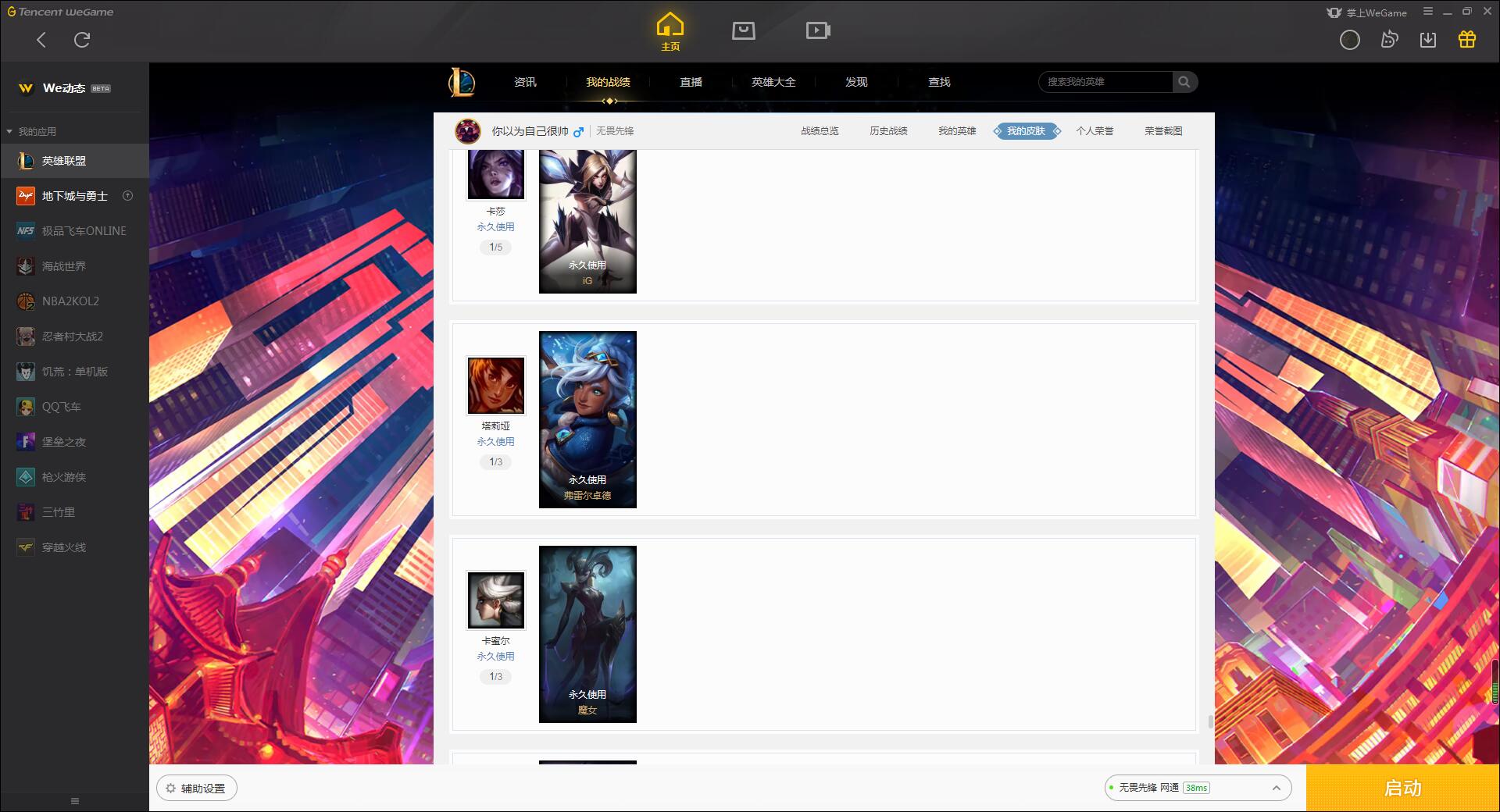The width and height of the screenshot is (1500, 812).
Task: Click the 搜索我的英雄 search field
Action: pos(1105,82)
